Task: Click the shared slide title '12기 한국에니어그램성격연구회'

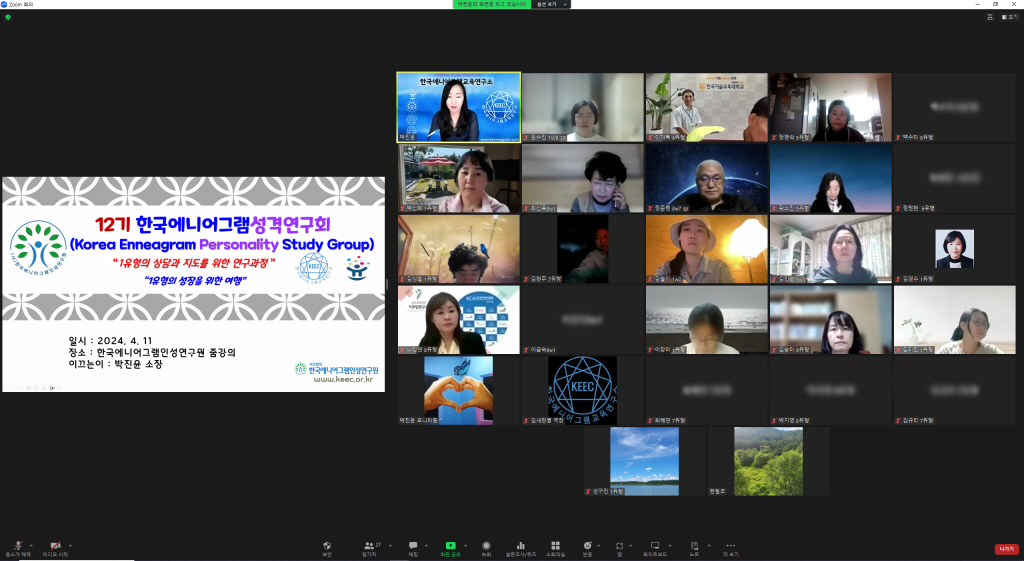Action: 212,225
